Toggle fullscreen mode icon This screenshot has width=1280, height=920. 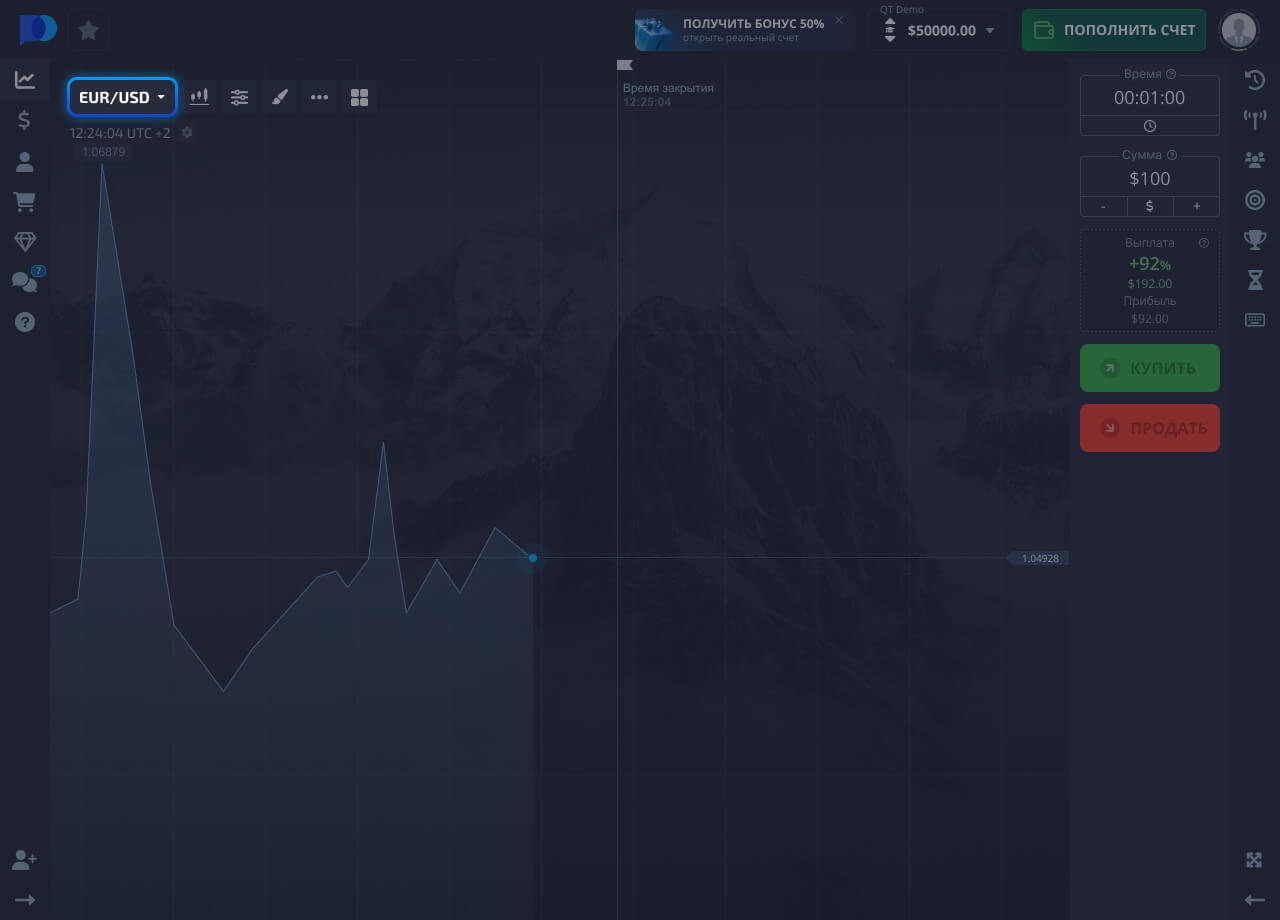[1255, 860]
